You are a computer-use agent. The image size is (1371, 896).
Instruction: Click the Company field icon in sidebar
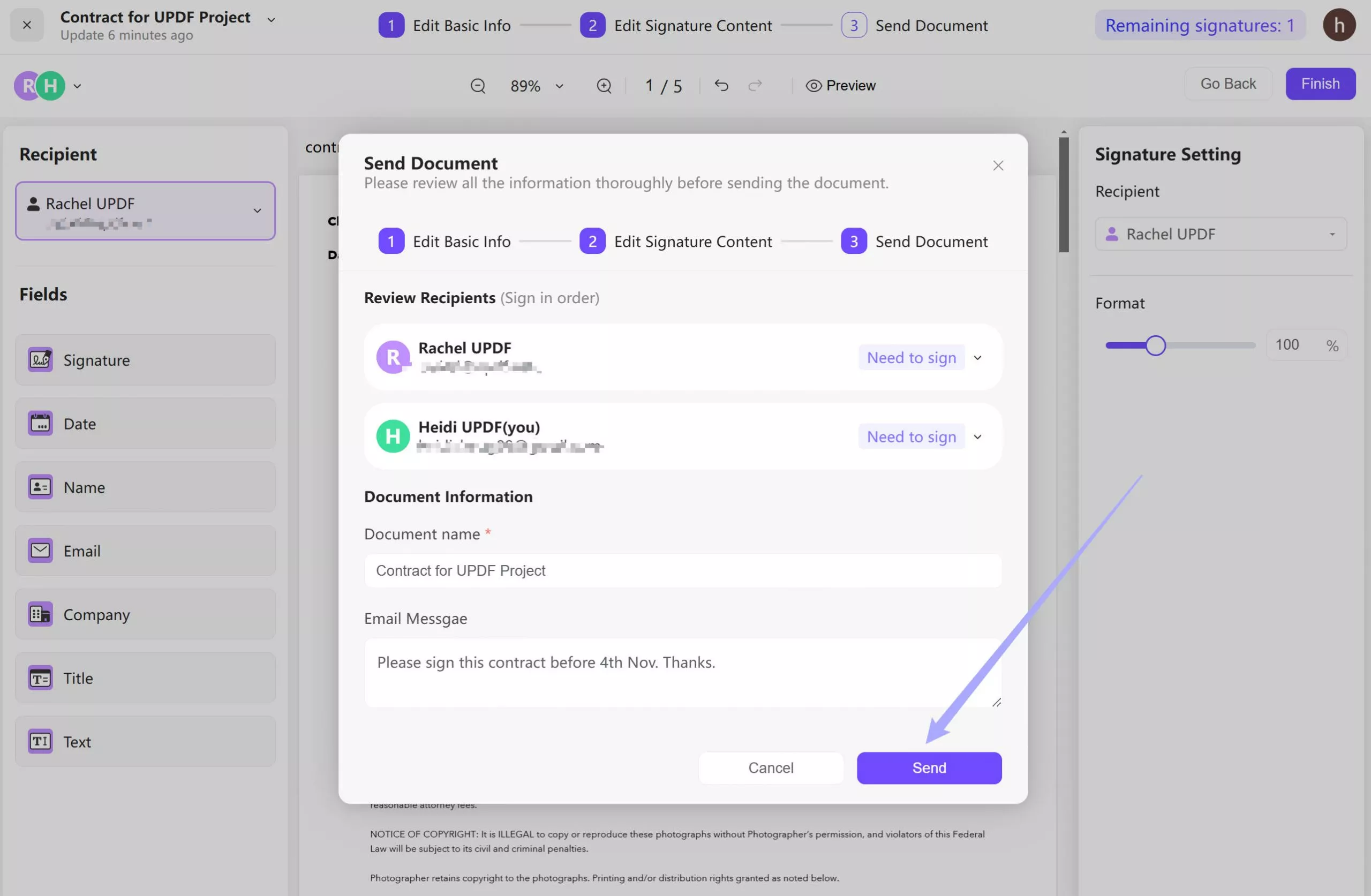tap(39, 613)
